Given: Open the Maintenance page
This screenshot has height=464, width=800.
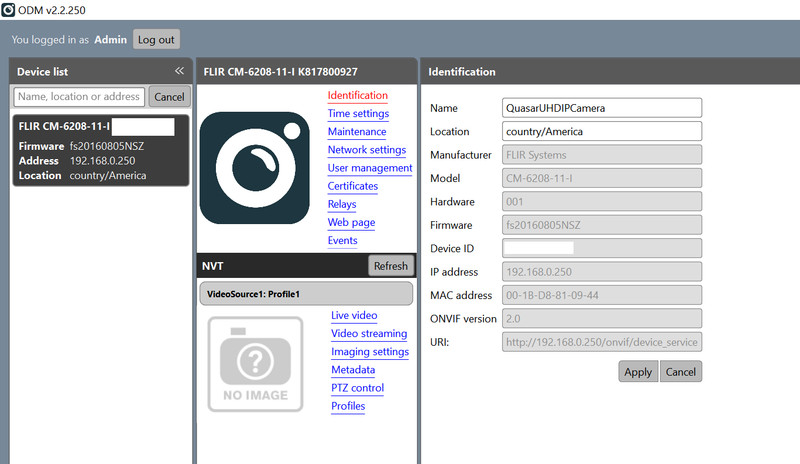Looking at the screenshot, I should 357,132.
